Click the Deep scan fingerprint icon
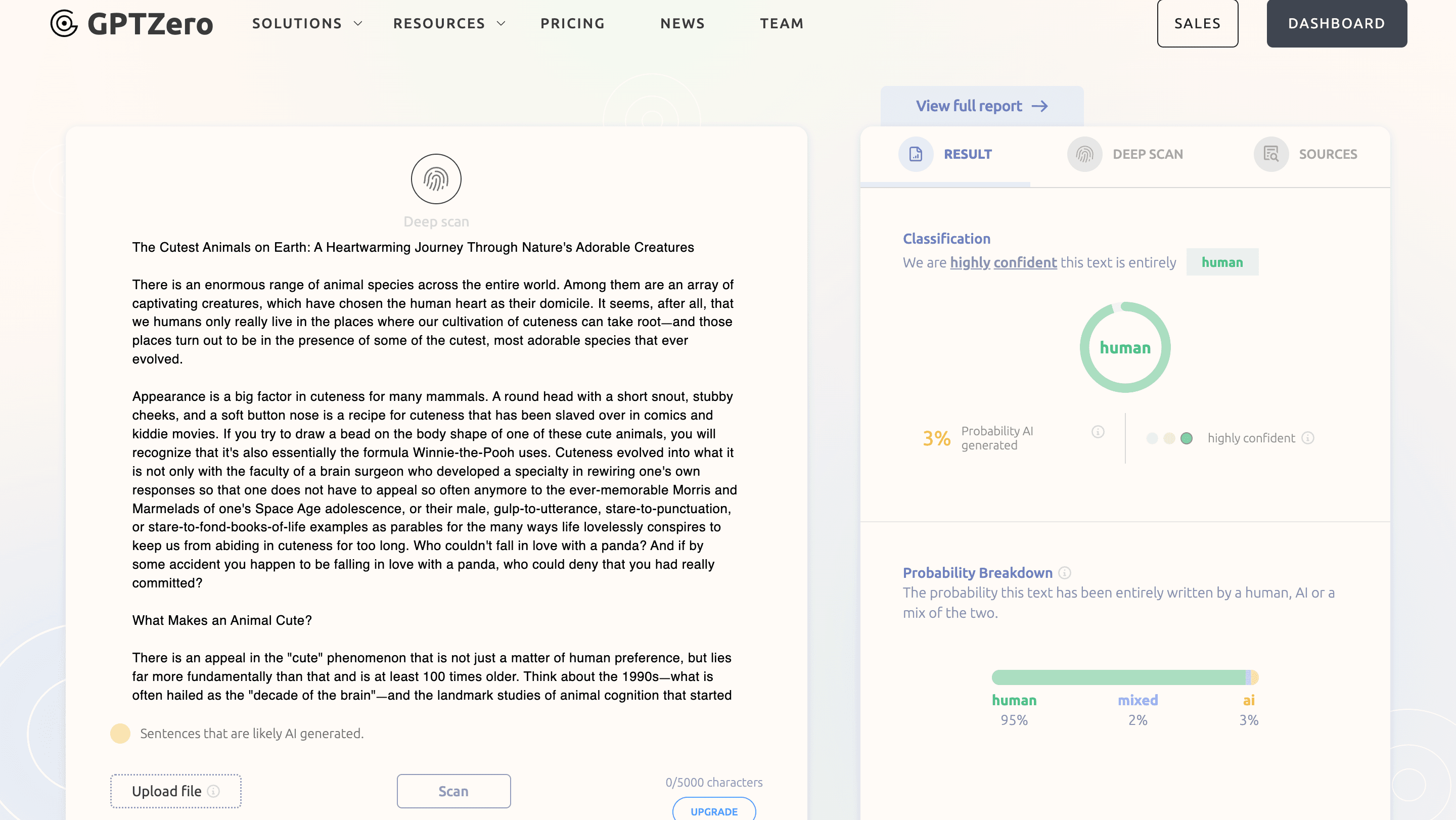This screenshot has width=1456, height=820. coord(436,179)
